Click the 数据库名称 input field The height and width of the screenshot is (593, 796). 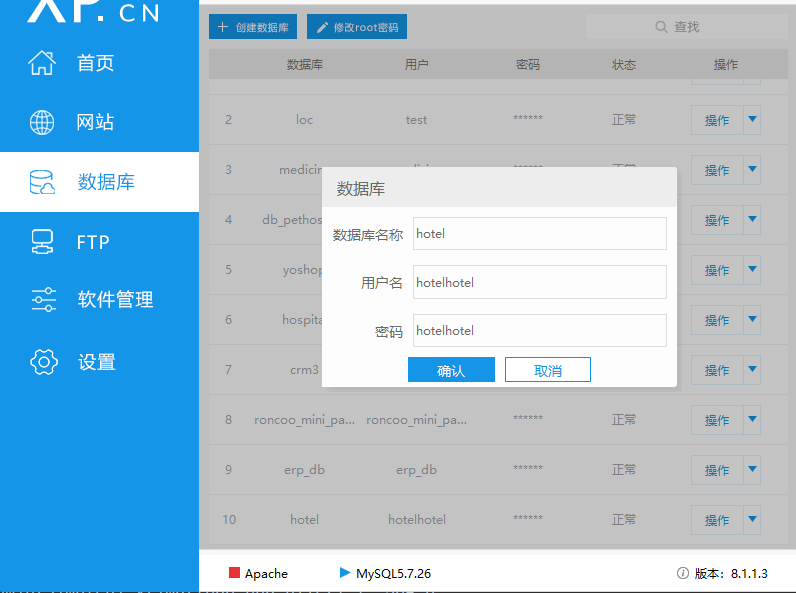[540, 234]
